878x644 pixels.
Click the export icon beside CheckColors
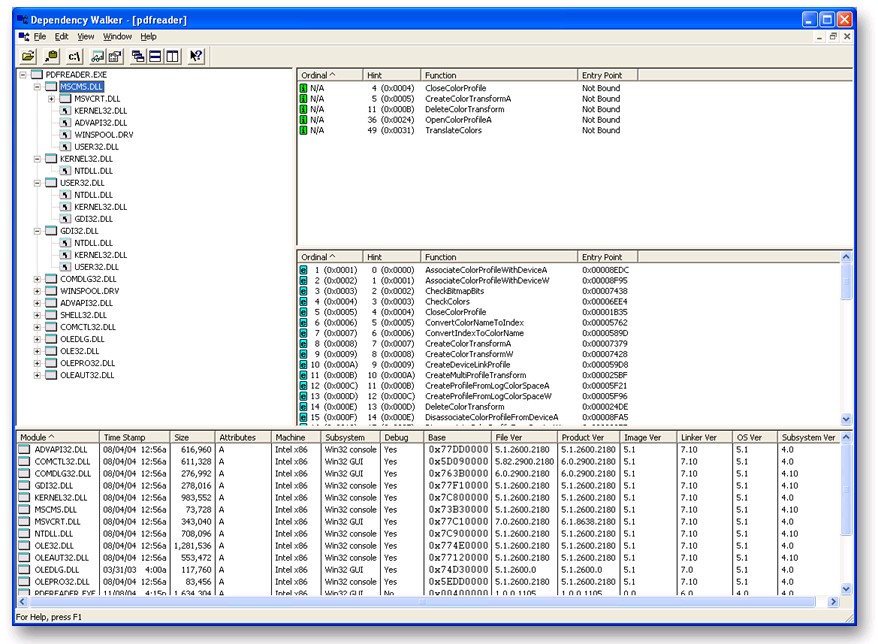pyautogui.click(x=303, y=302)
